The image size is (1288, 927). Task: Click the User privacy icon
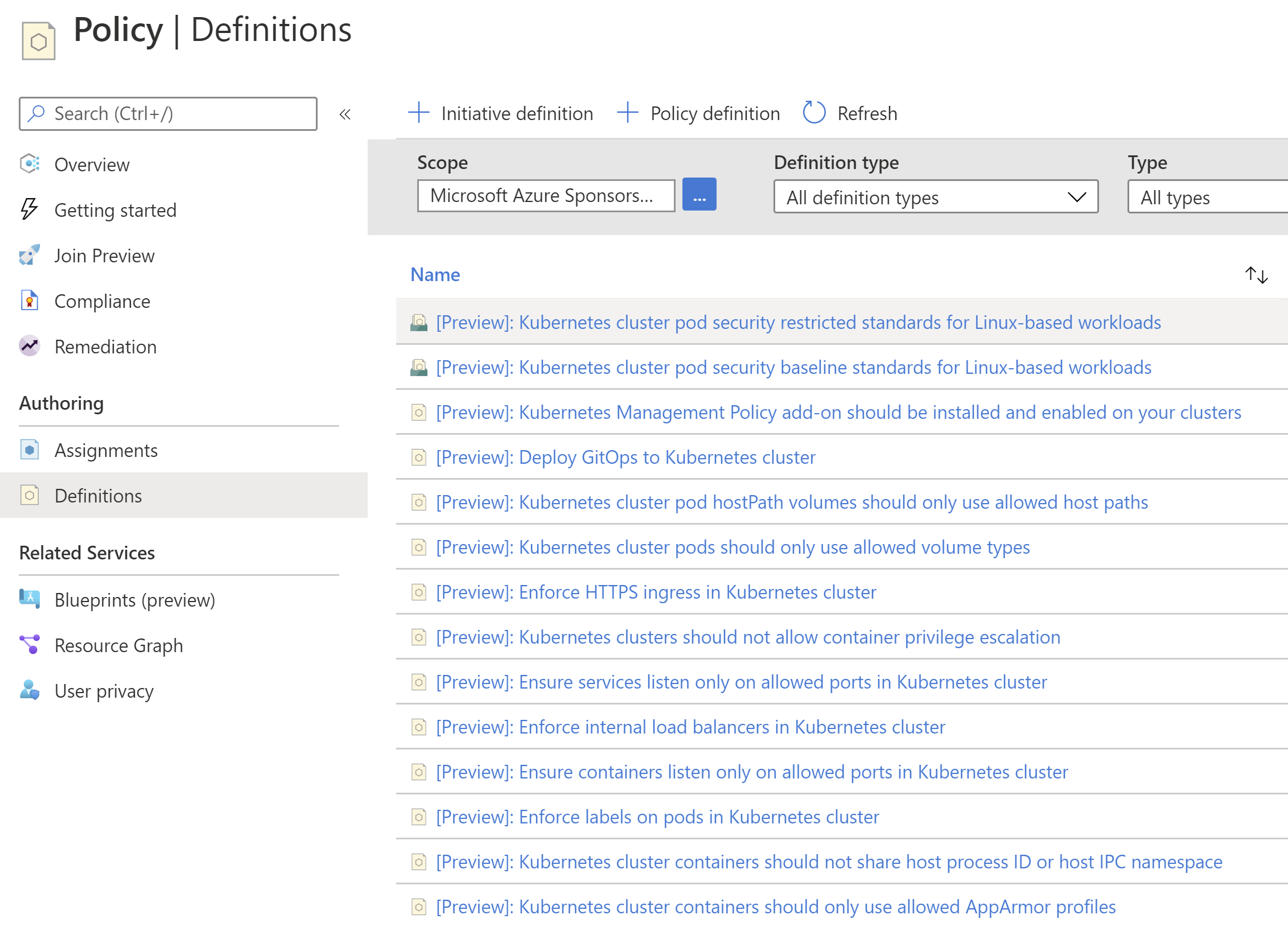(x=30, y=690)
